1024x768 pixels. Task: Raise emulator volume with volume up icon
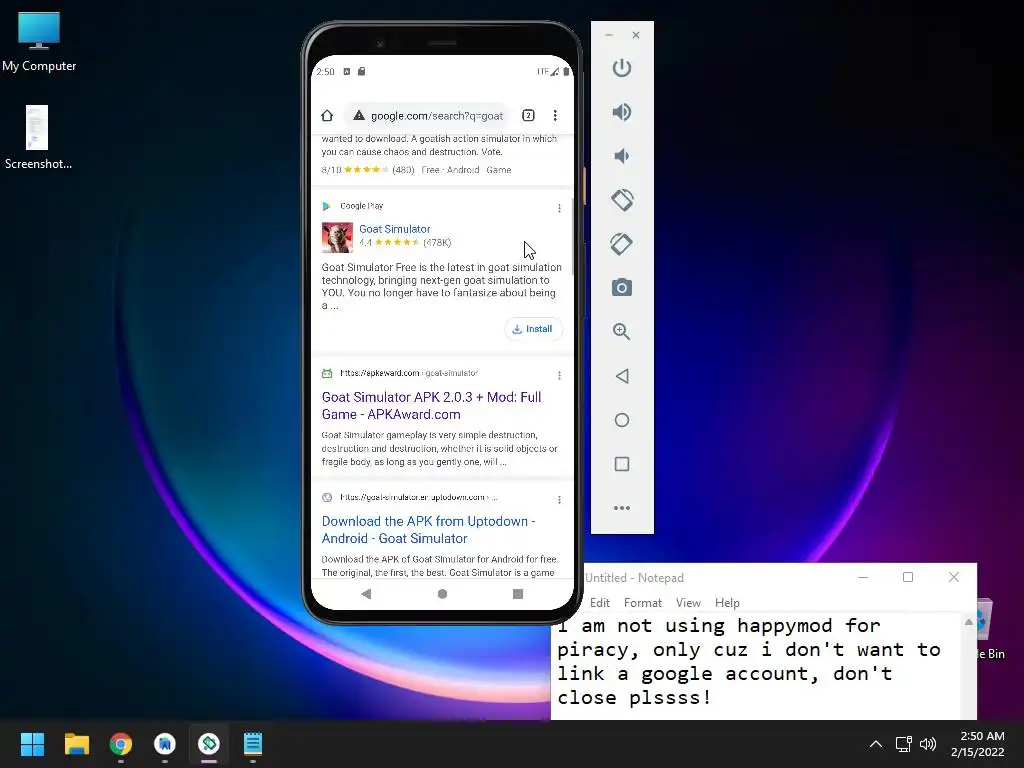pos(622,112)
